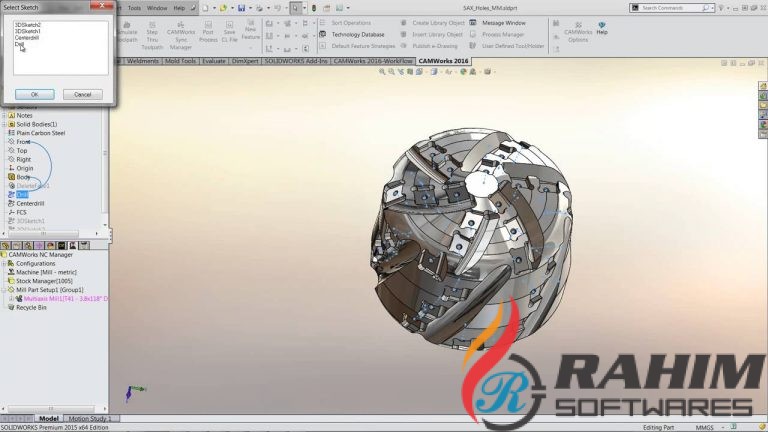Open the Help menu
Screen dimensions: 768x432
tap(179, 8)
